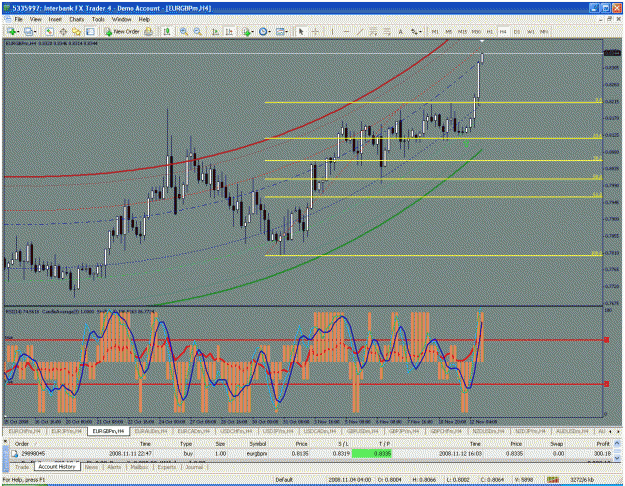
Task: Select the Text label tool
Action: pos(401,31)
